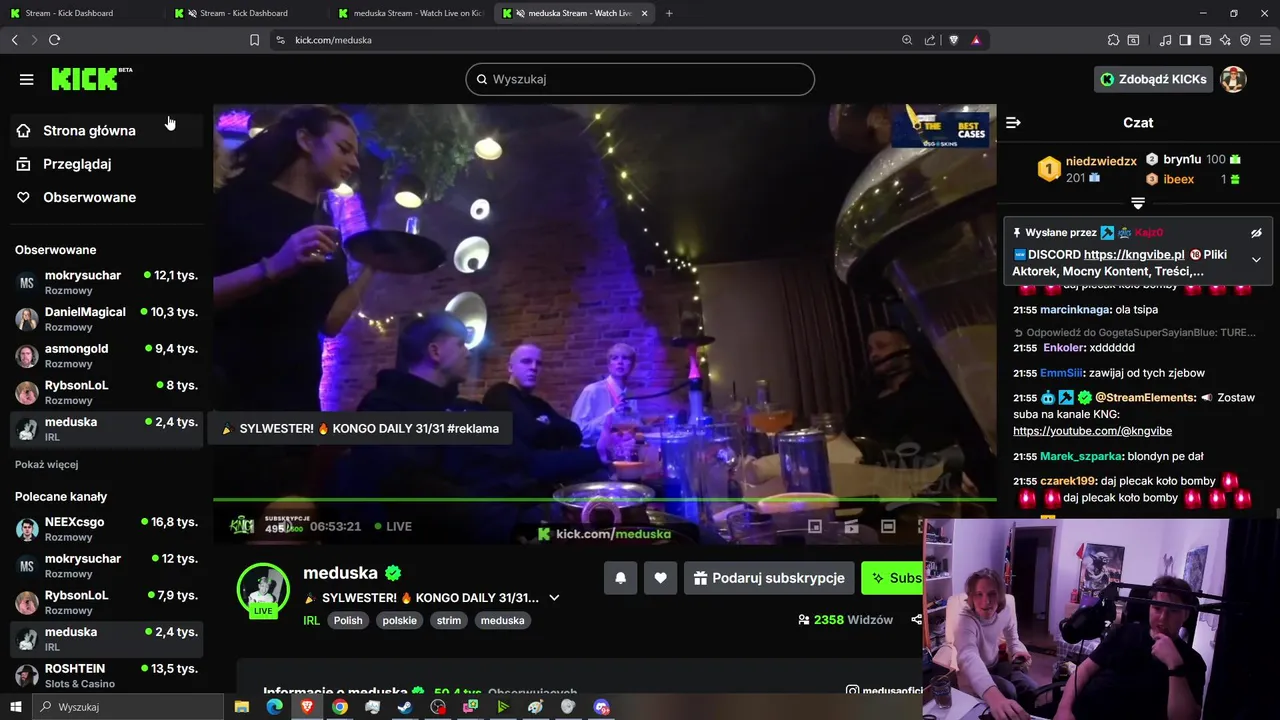Open Brave Shields lion icon

[953, 40]
